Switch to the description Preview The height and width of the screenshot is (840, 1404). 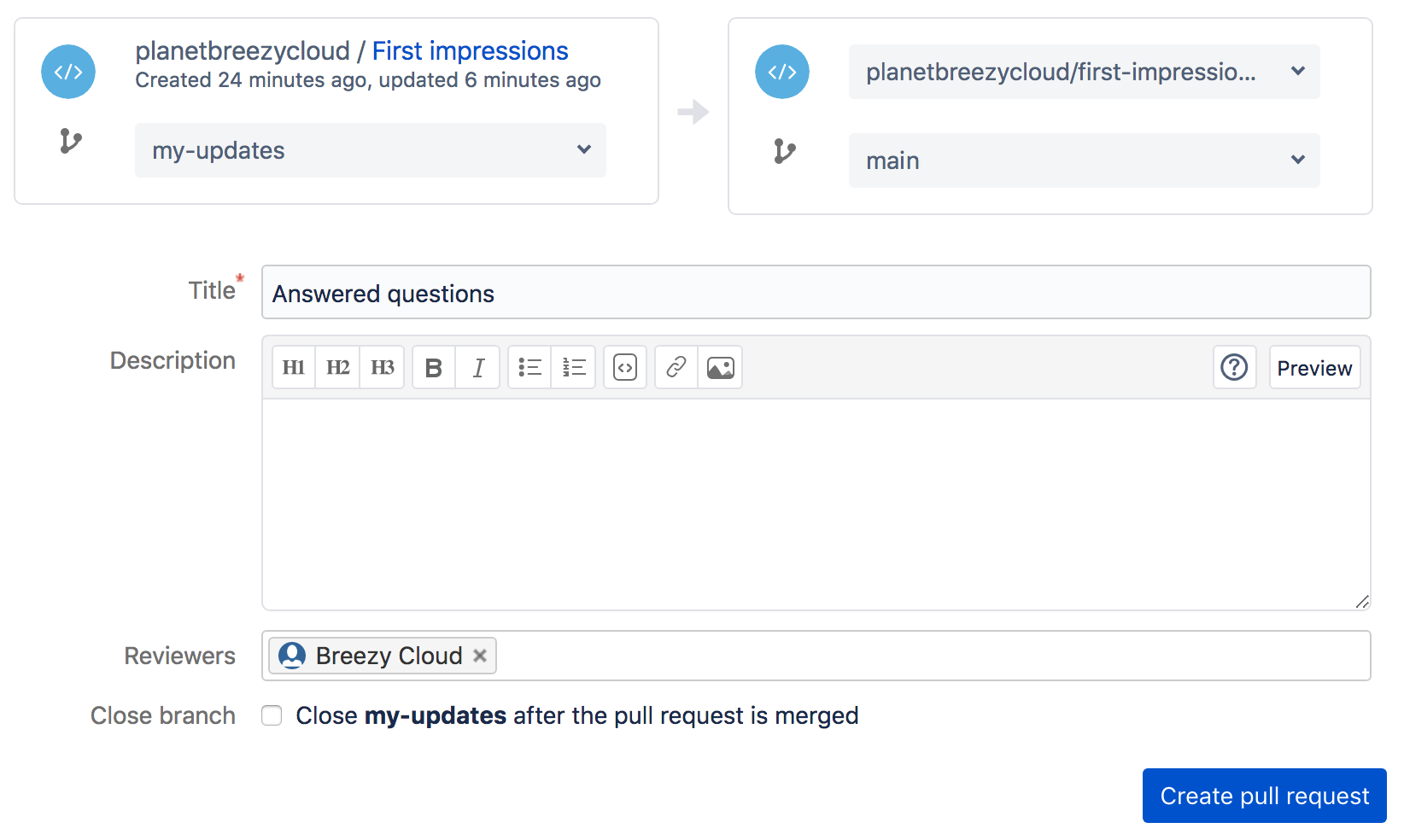coord(1314,367)
